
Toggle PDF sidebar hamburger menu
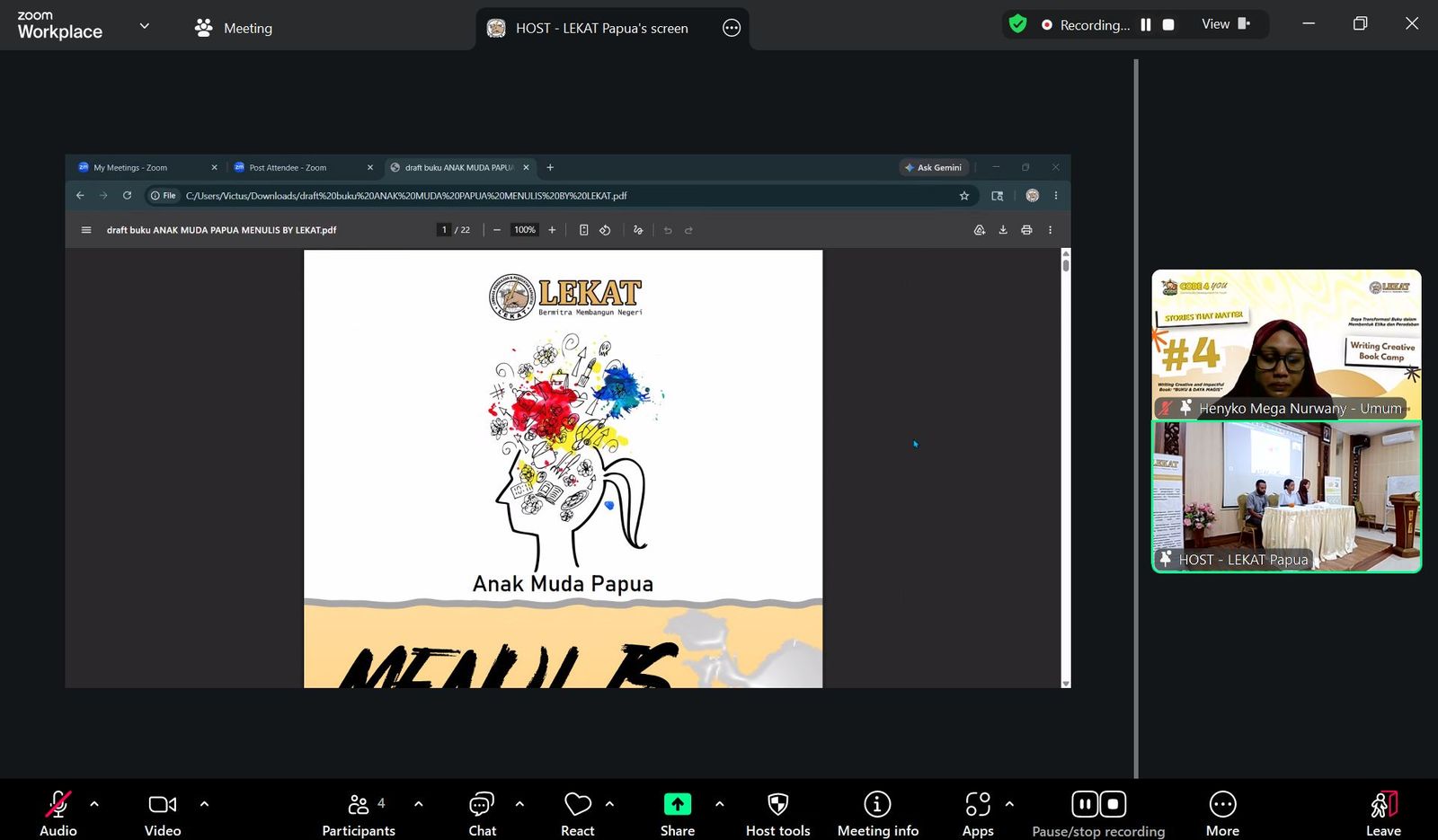click(x=86, y=230)
